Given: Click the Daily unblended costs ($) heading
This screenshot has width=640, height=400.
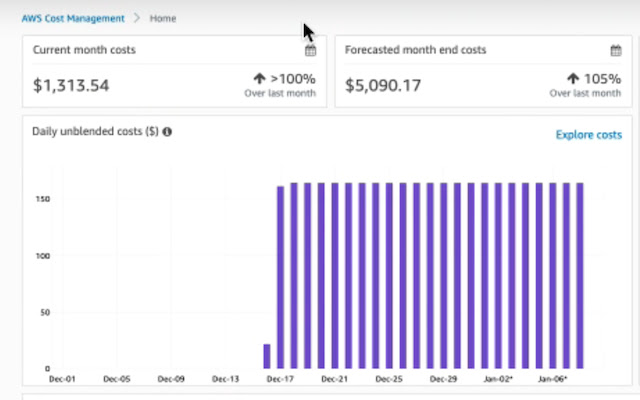Looking at the screenshot, I should point(95,131).
